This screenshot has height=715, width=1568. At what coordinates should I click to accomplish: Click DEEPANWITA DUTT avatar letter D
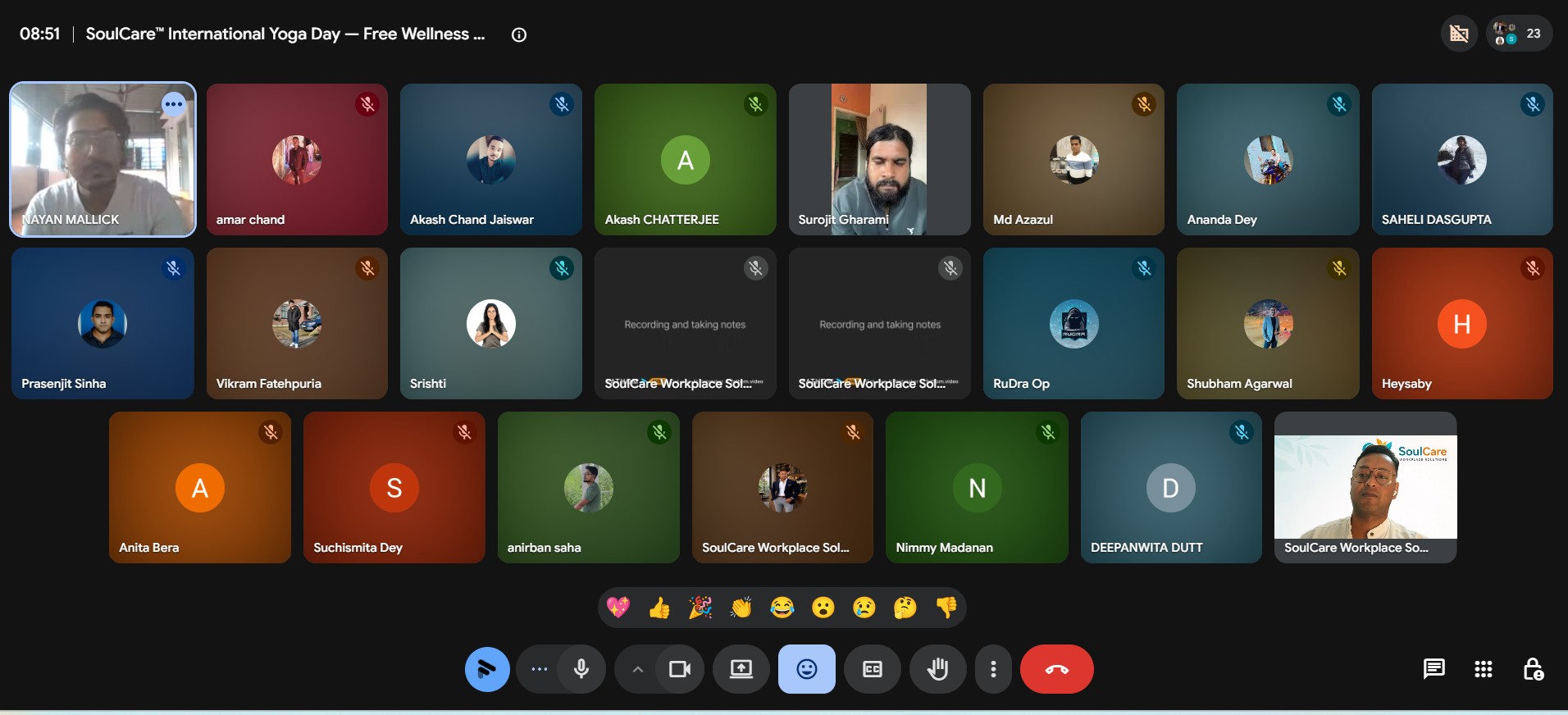[1170, 488]
